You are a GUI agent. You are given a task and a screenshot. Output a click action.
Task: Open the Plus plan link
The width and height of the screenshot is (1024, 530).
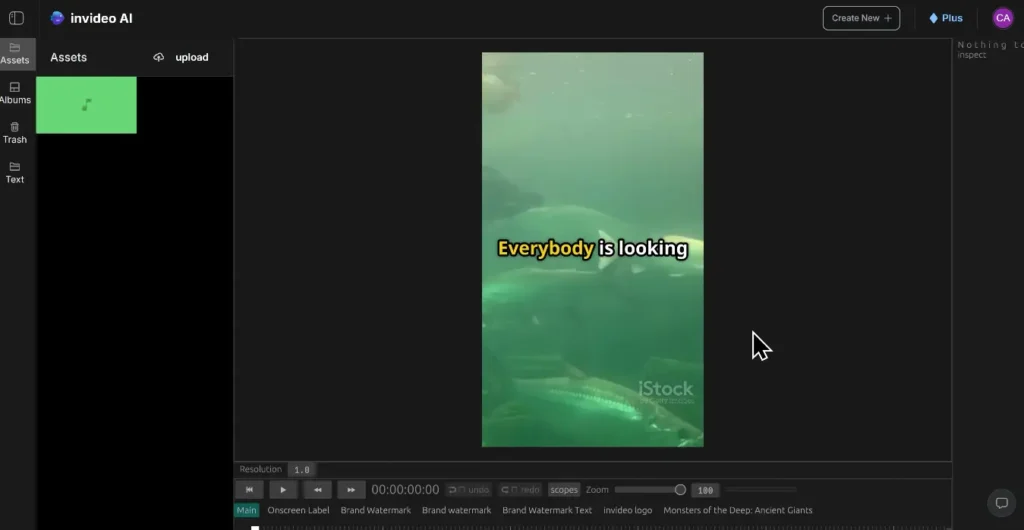[x=946, y=18]
